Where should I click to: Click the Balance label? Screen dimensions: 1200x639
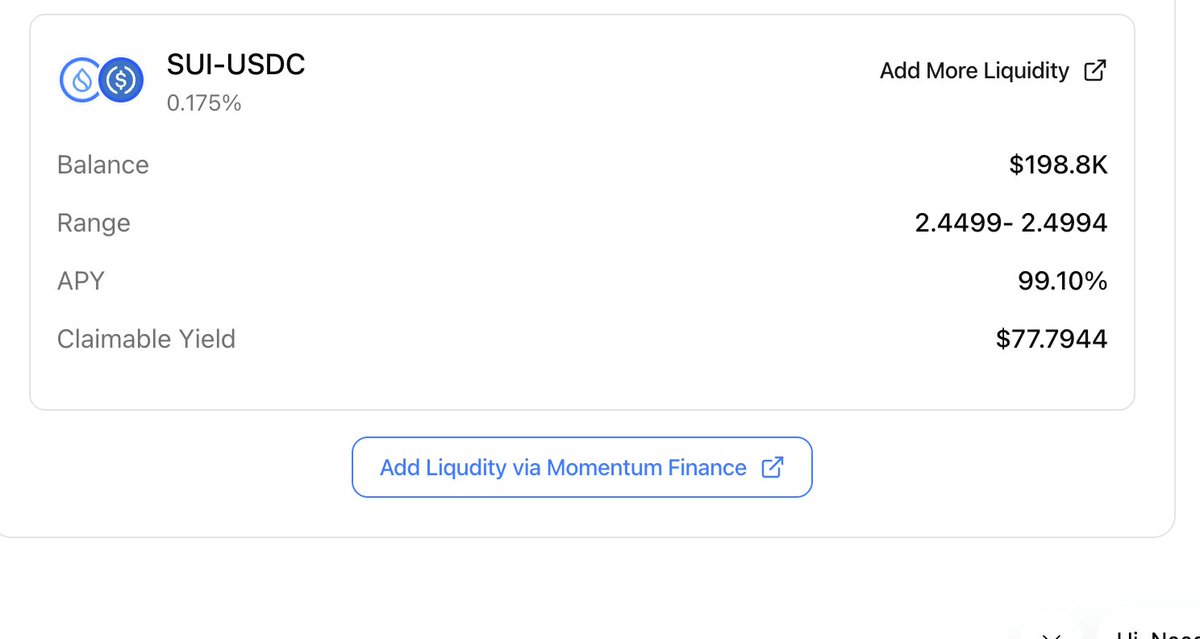(103, 165)
